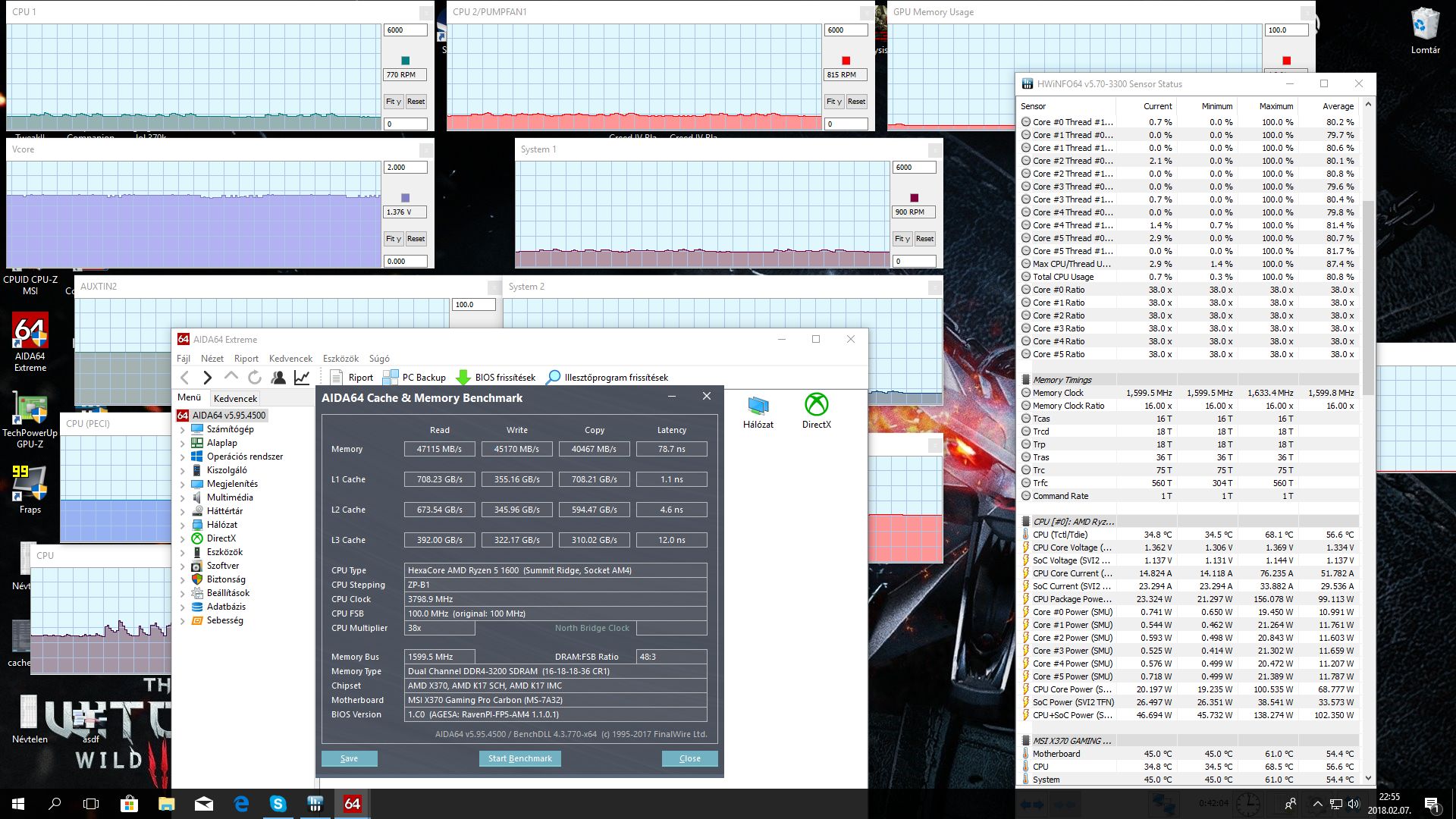This screenshot has height=819, width=1456.
Task: Open PC Backup in AIDA64 toolbar
Action: [414, 377]
